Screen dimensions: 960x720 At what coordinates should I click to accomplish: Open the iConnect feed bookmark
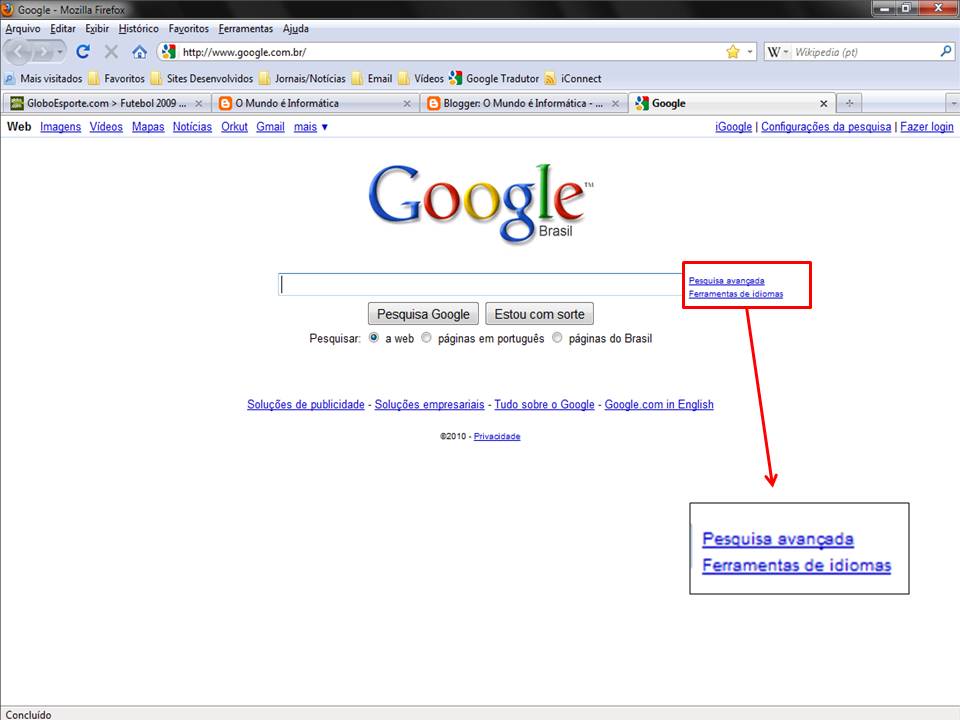click(x=573, y=78)
